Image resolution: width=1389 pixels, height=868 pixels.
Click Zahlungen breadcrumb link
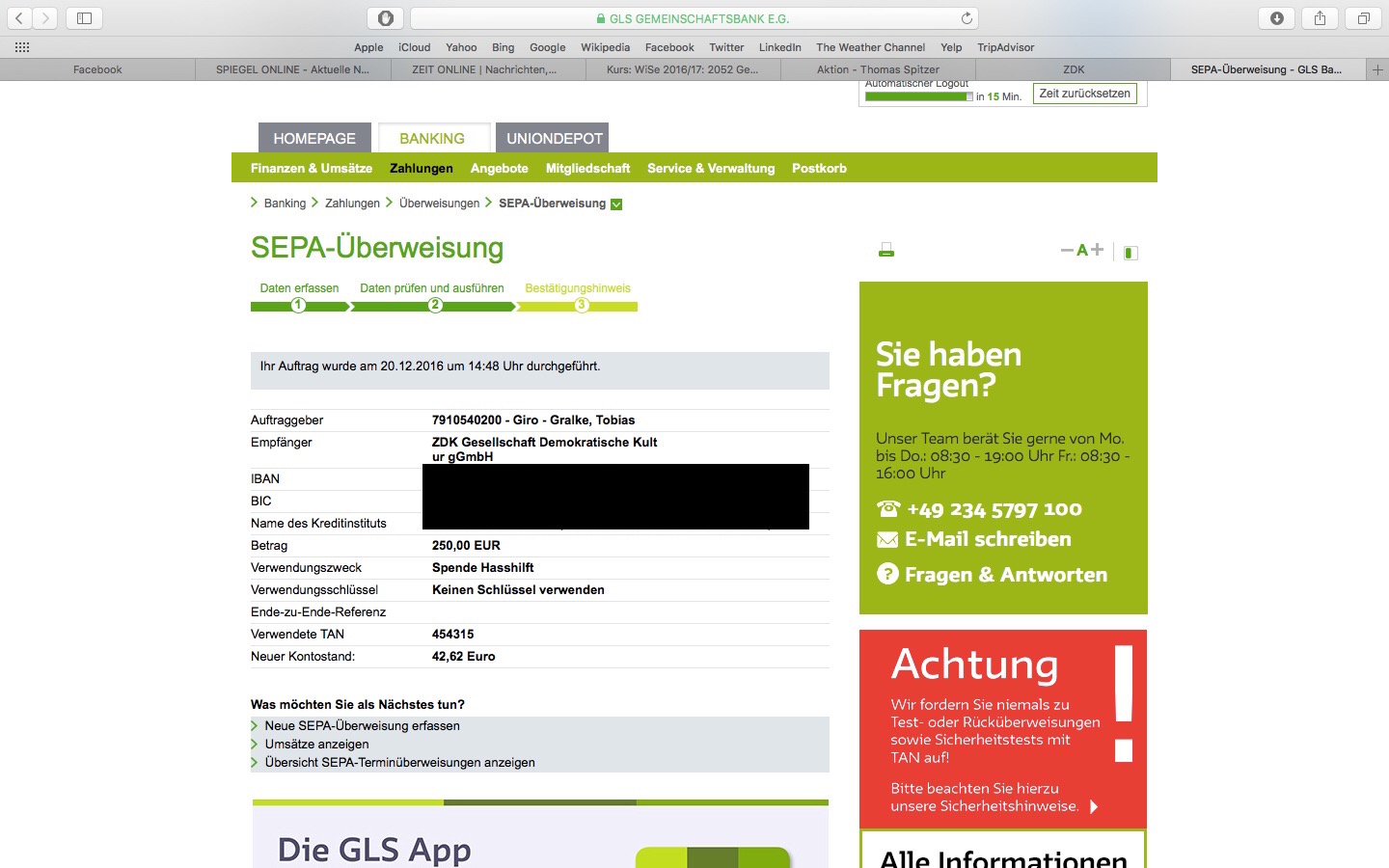click(x=352, y=203)
